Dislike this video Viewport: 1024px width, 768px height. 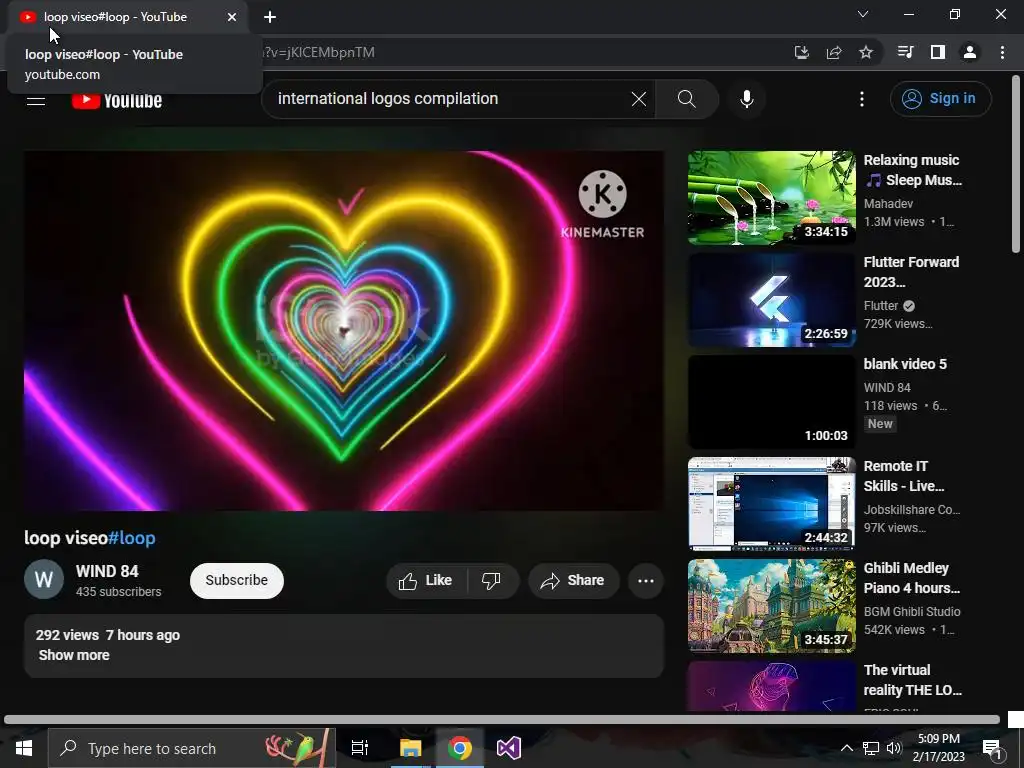491,581
